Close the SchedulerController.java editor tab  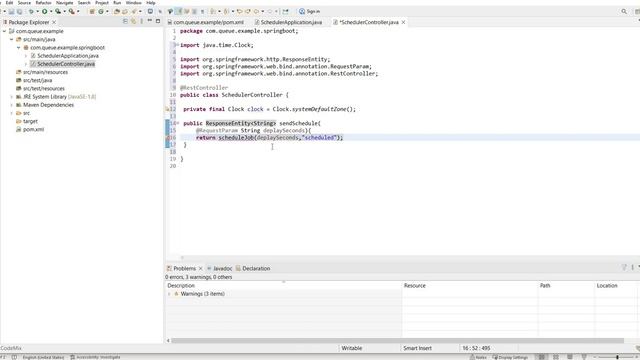point(403,22)
